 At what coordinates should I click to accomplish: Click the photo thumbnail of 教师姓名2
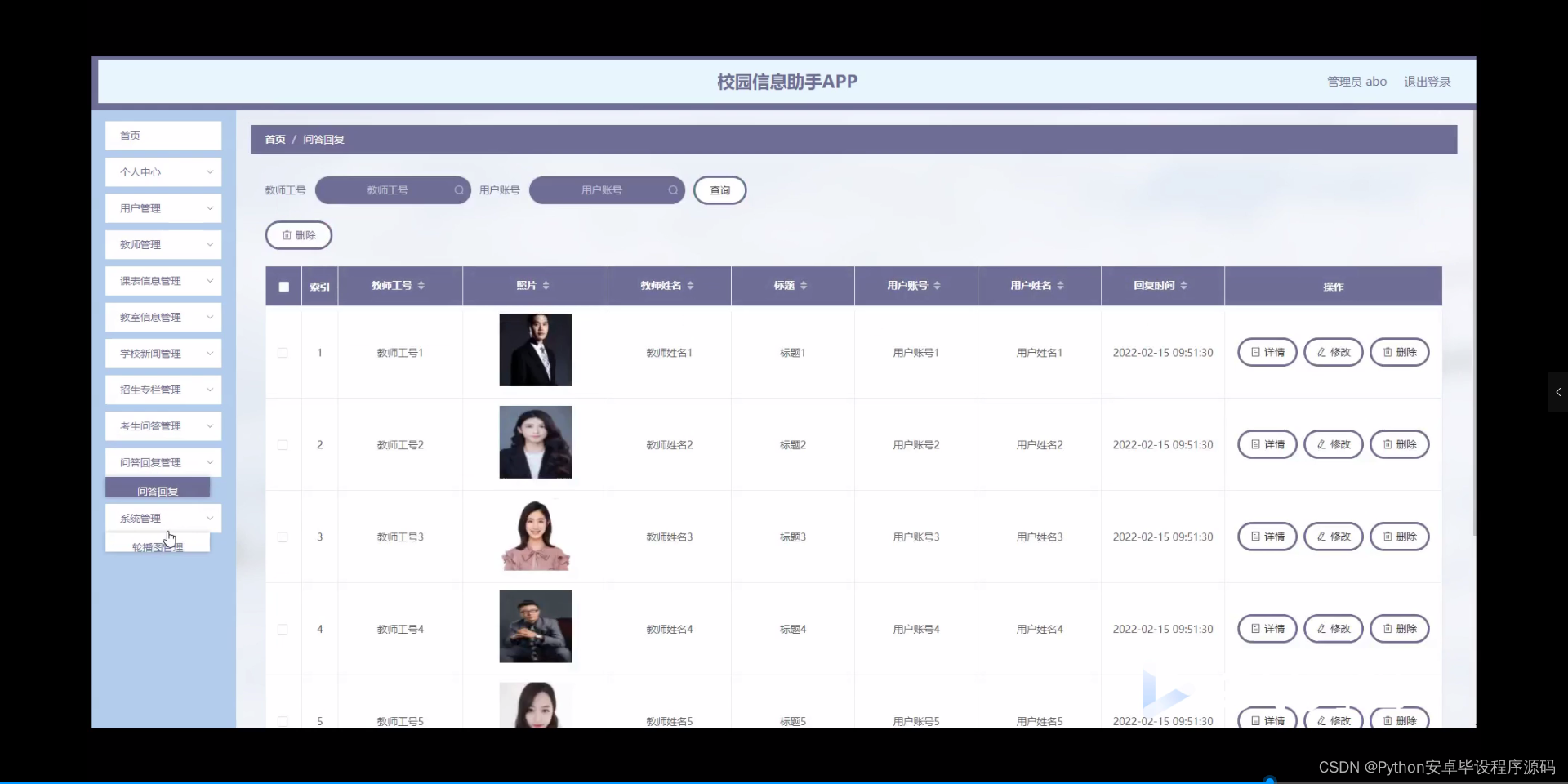click(x=535, y=442)
